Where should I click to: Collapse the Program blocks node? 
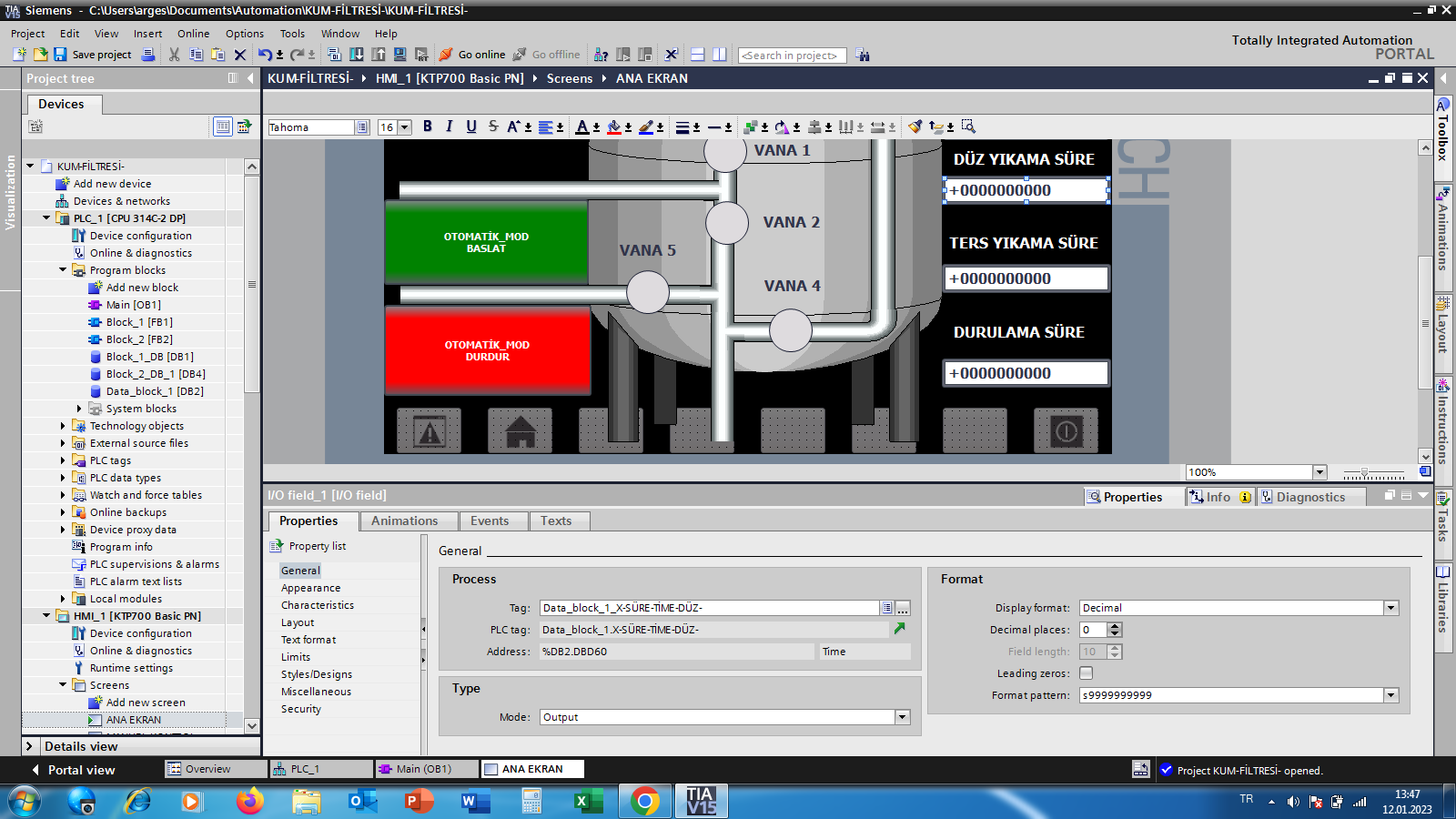63,270
